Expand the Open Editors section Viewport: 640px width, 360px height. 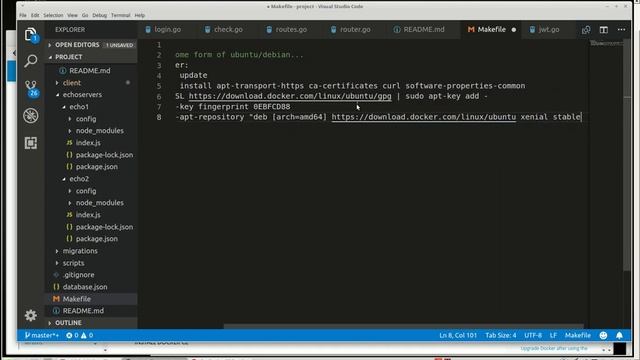pos(91,45)
